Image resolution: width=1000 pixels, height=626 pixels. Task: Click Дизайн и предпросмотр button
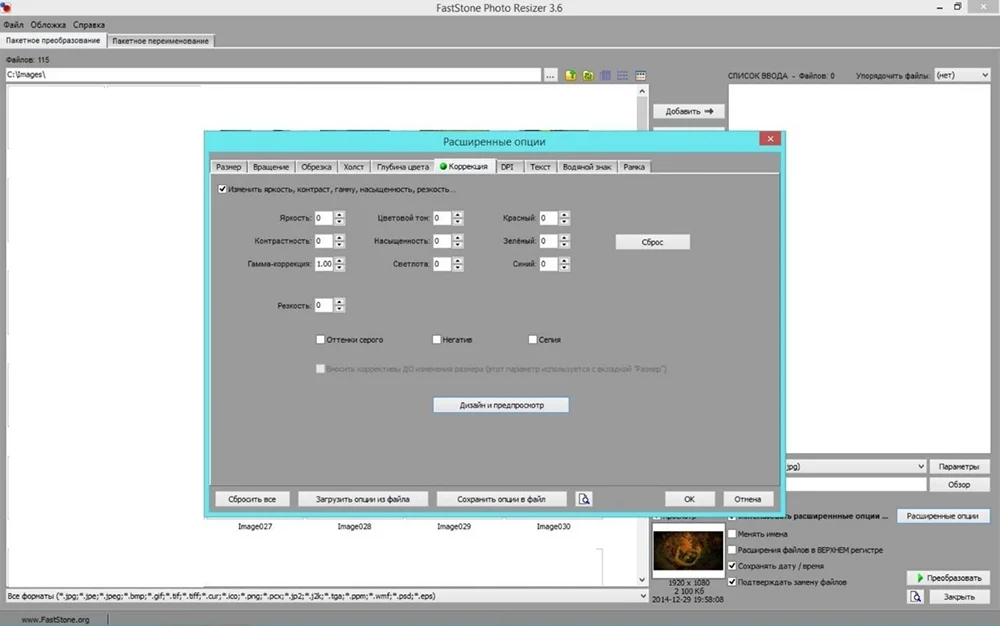(501, 405)
